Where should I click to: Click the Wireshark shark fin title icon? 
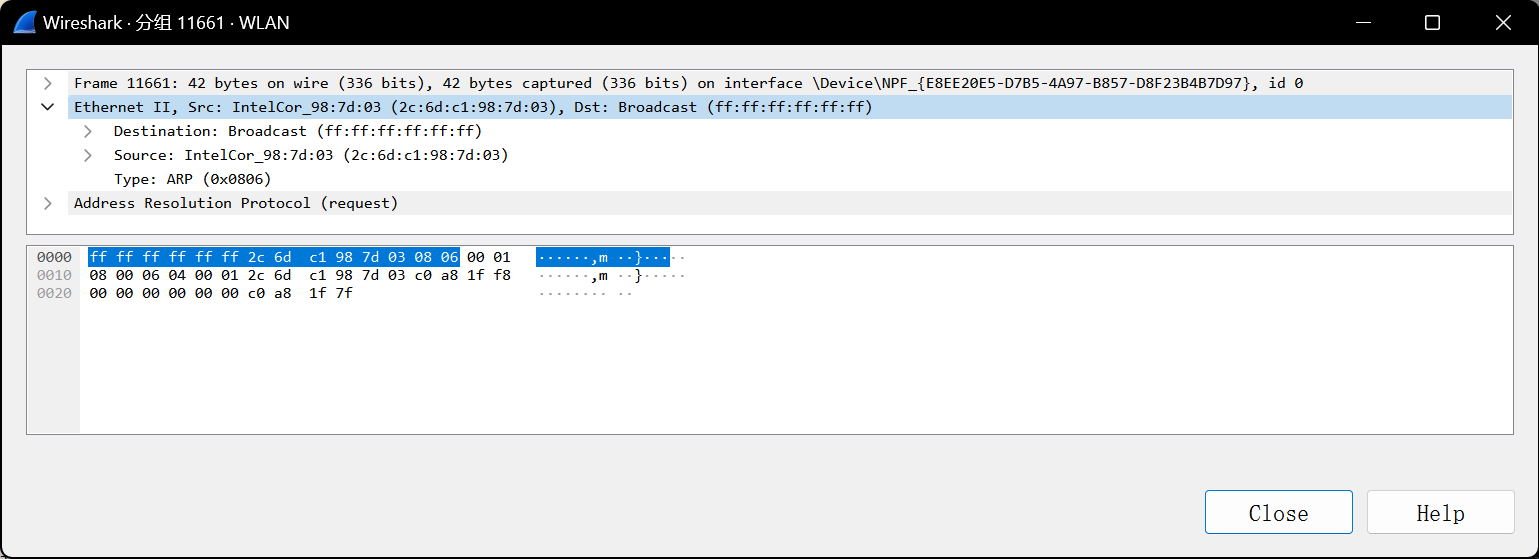24,22
